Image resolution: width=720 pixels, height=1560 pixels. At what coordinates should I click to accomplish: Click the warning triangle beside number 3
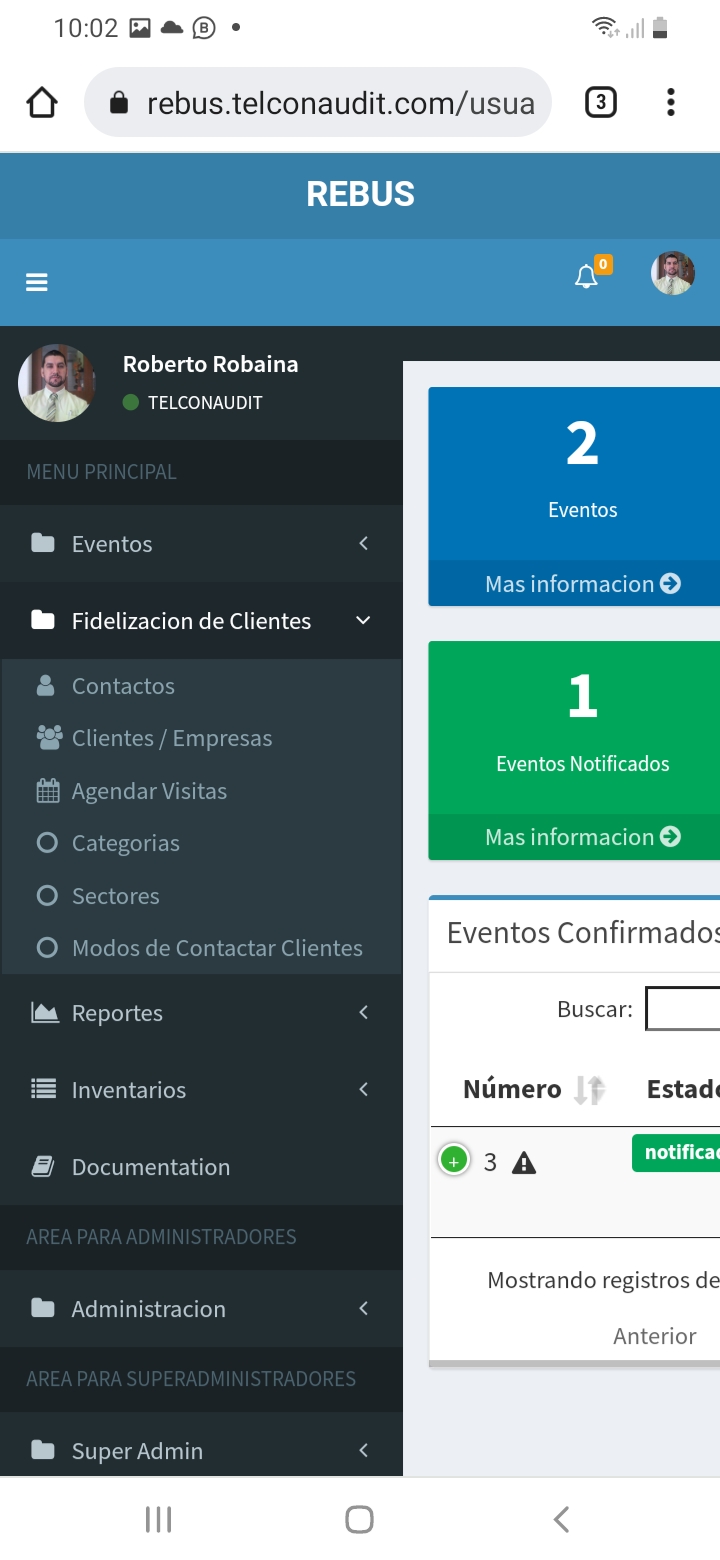point(524,1162)
